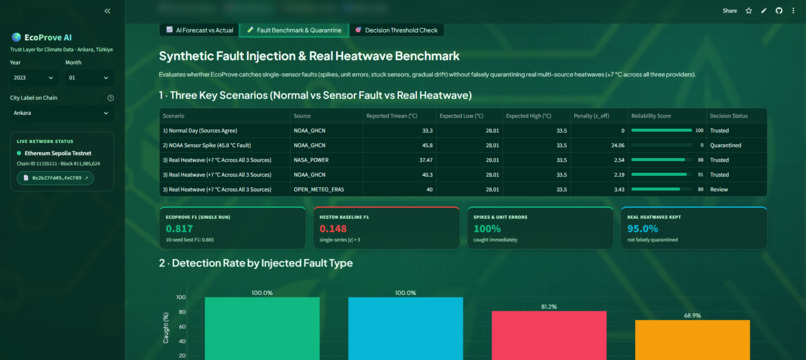Click the blue bar labeled 100.0% in chart
Image resolution: width=806 pixels, height=360 pixels.
click(406, 329)
